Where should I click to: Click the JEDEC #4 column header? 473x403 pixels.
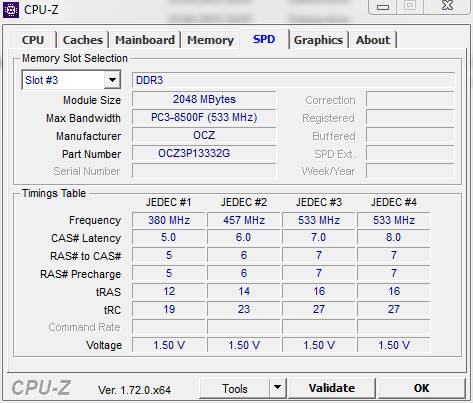[x=394, y=202]
